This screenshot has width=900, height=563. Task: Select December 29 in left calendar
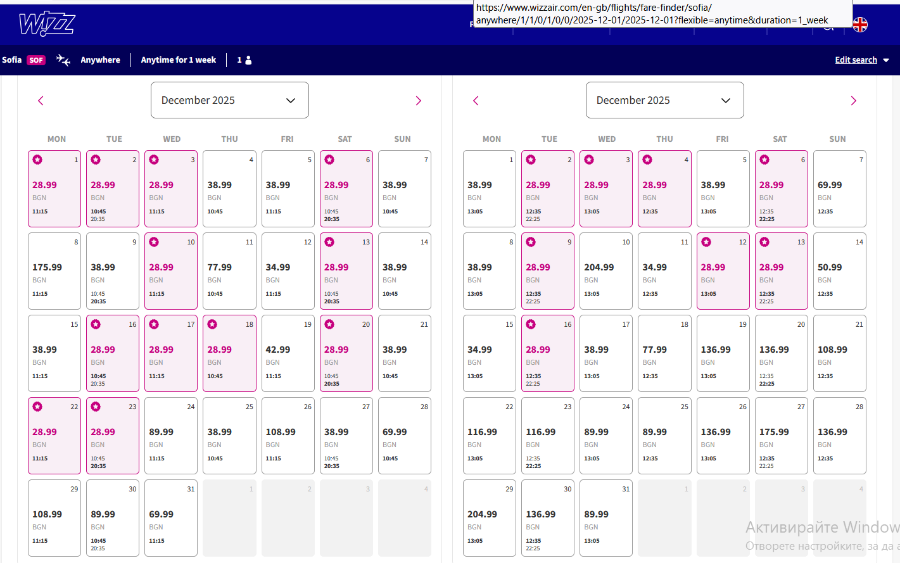(x=55, y=518)
